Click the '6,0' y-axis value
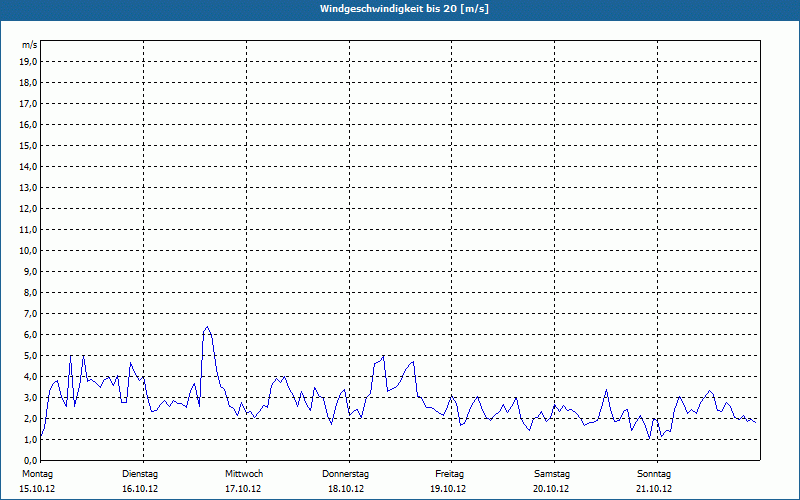800x500 pixels. [x=30, y=334]
